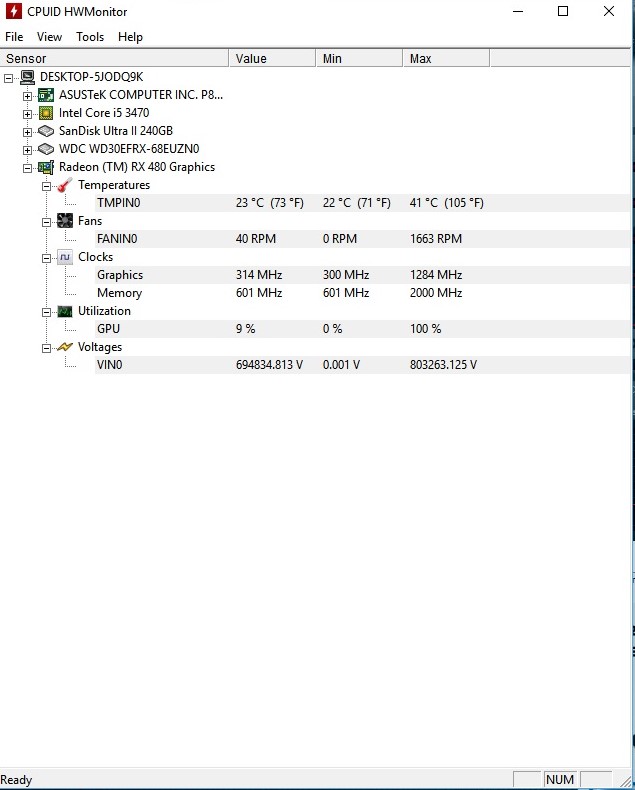The image size is (635, 790).
Task: Collapse the Radeon RX 480 Graphics node
Action: click(x=27, y=168)
